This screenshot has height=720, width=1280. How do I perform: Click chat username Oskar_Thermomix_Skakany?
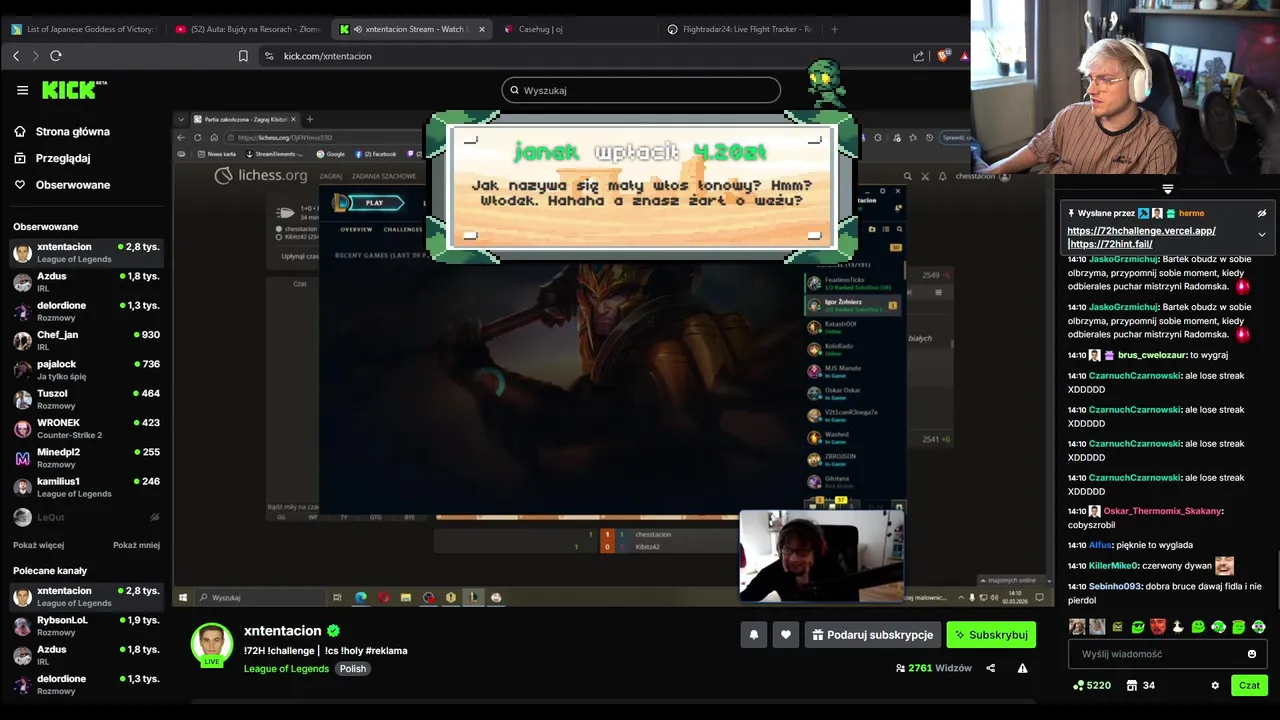1162,511
